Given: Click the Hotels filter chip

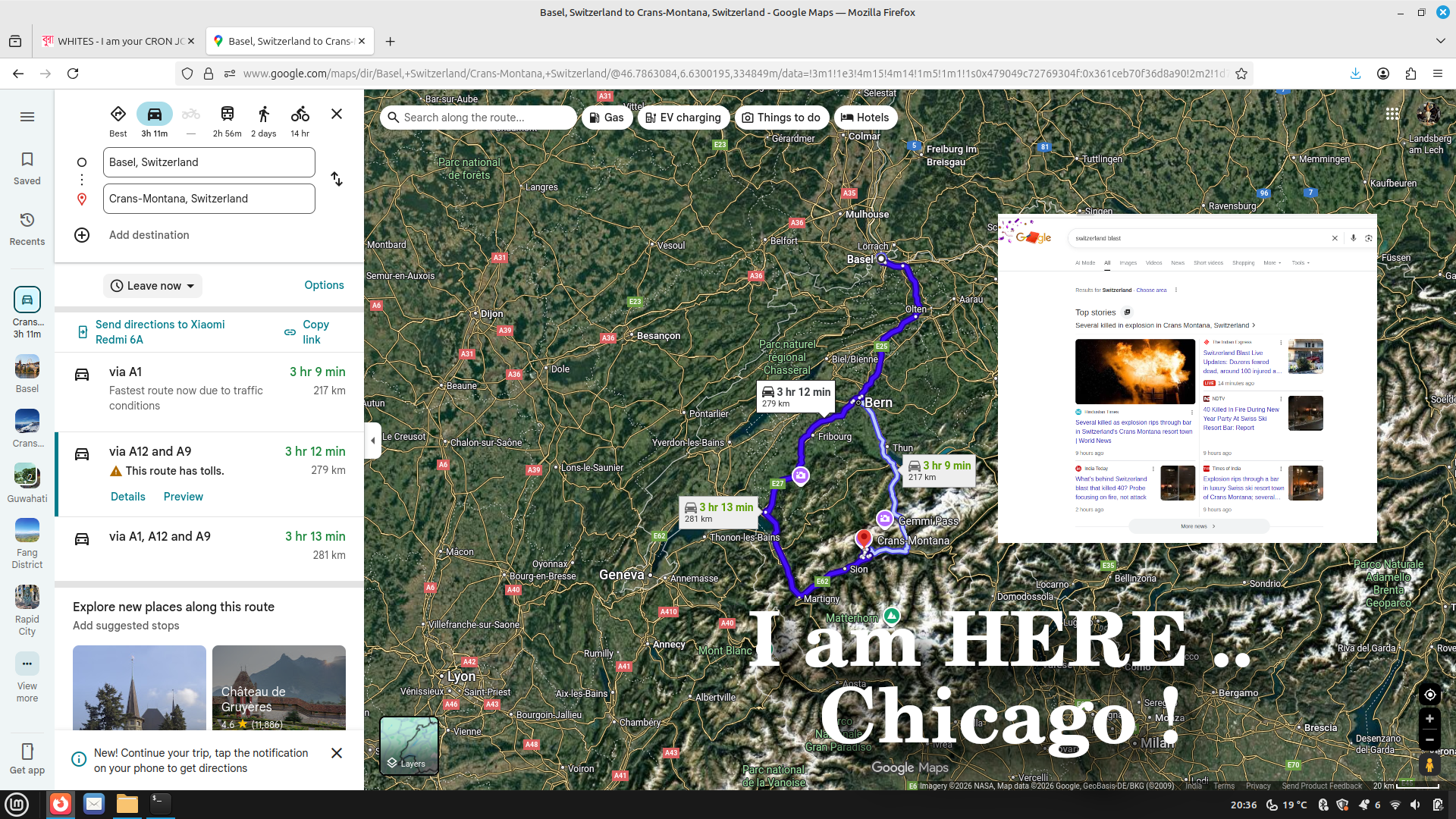Looking at the screenshot, I should (x=864, y=118).
